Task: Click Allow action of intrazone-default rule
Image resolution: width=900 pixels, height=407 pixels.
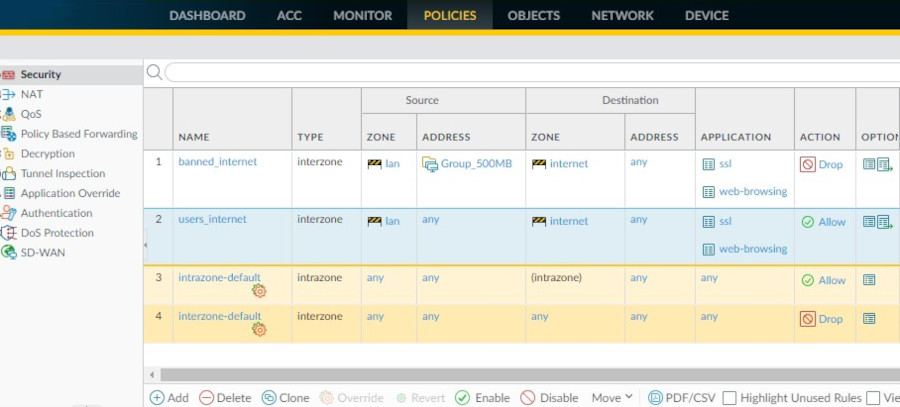Action: [823, 281]
